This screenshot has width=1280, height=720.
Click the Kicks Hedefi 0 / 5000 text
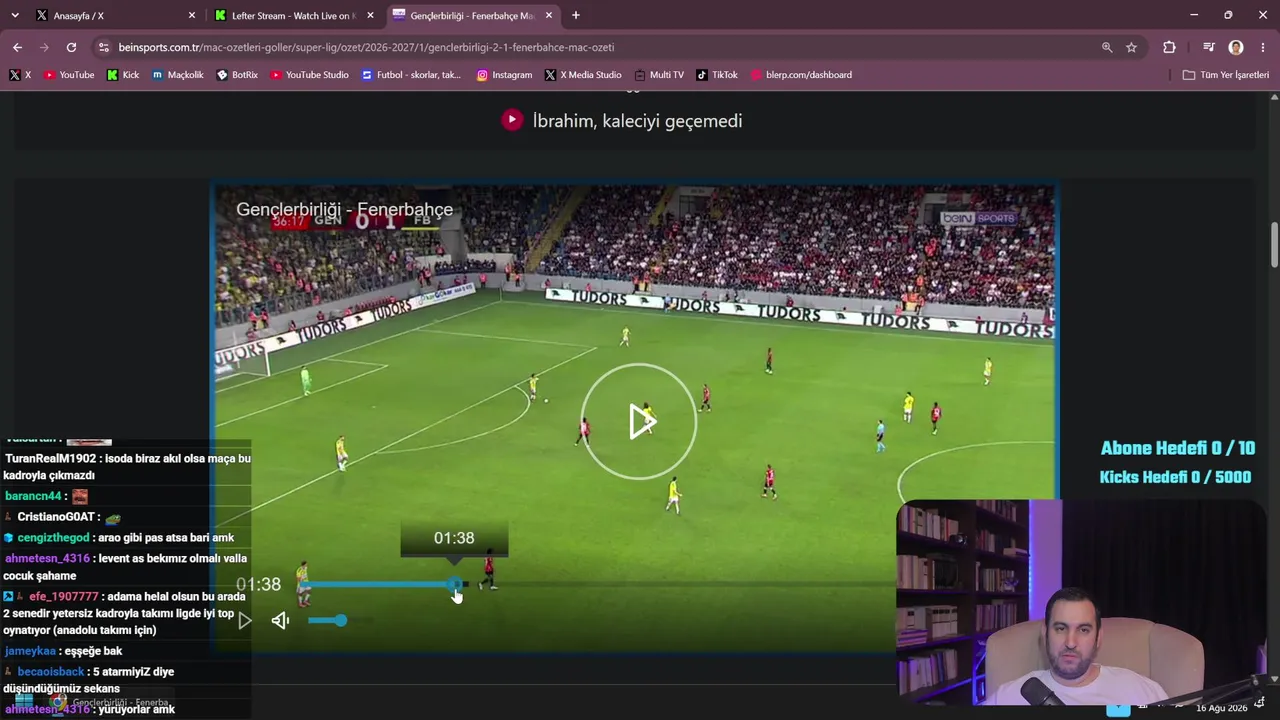click(x=1175, y=478)
